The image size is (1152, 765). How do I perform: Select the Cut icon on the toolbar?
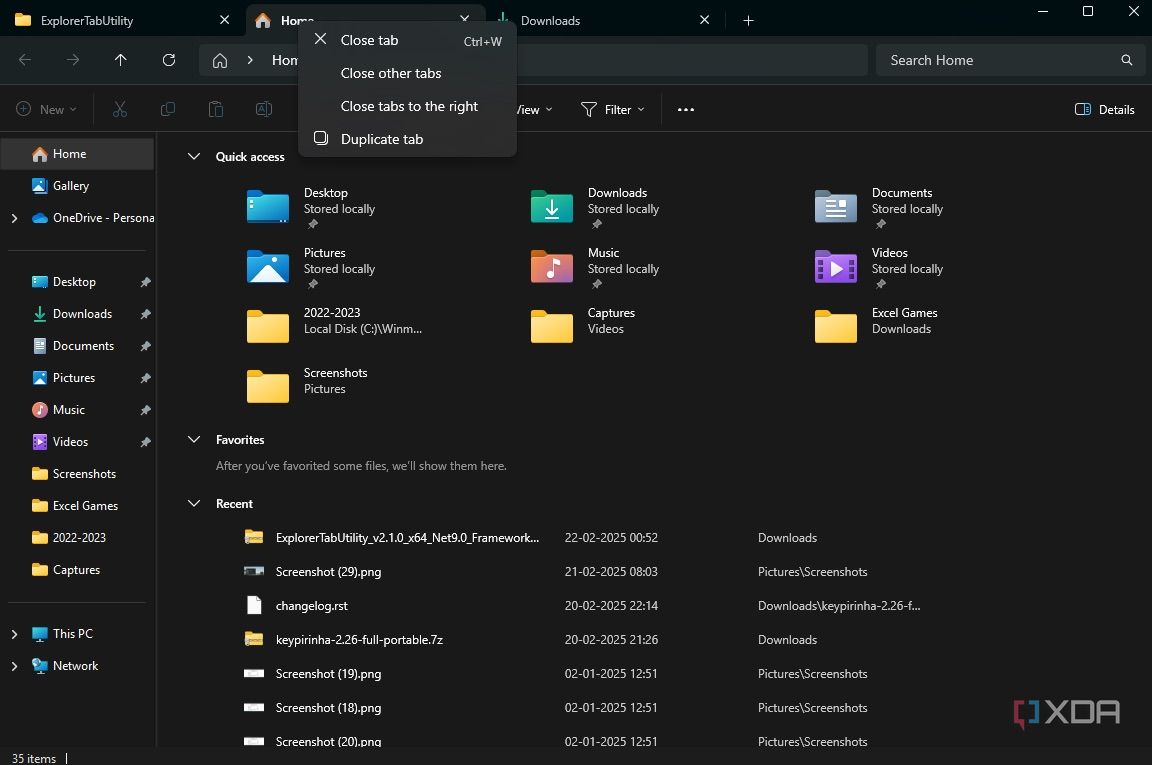tap(119, 109)
